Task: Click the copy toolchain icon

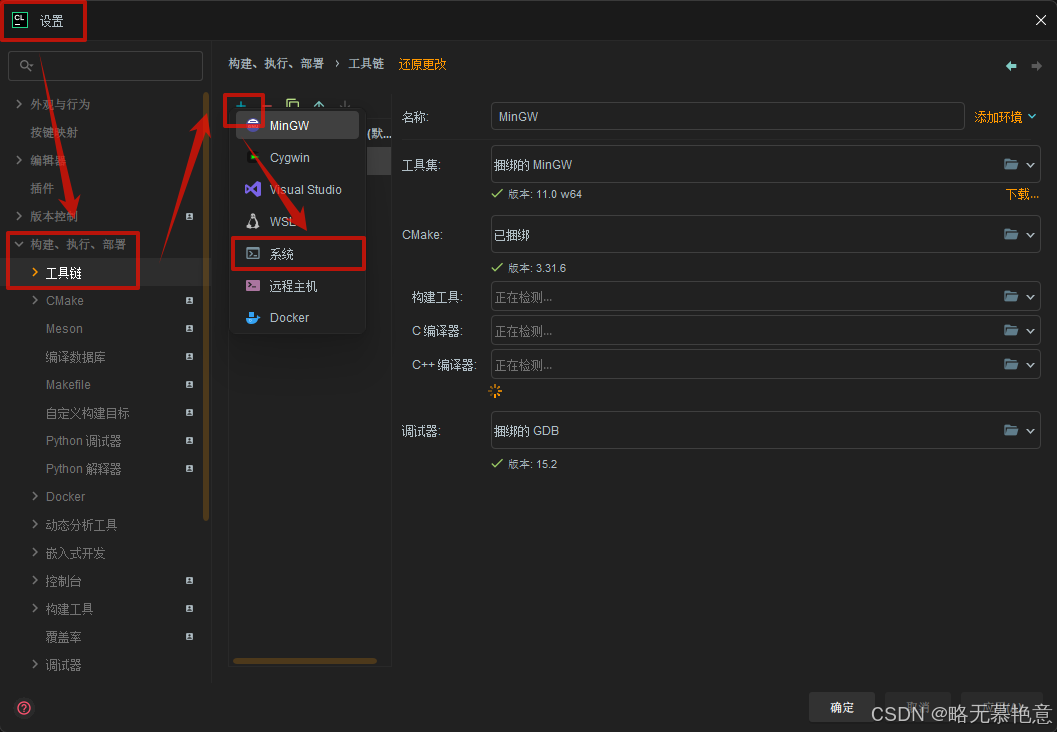Action: pos(293,105)
